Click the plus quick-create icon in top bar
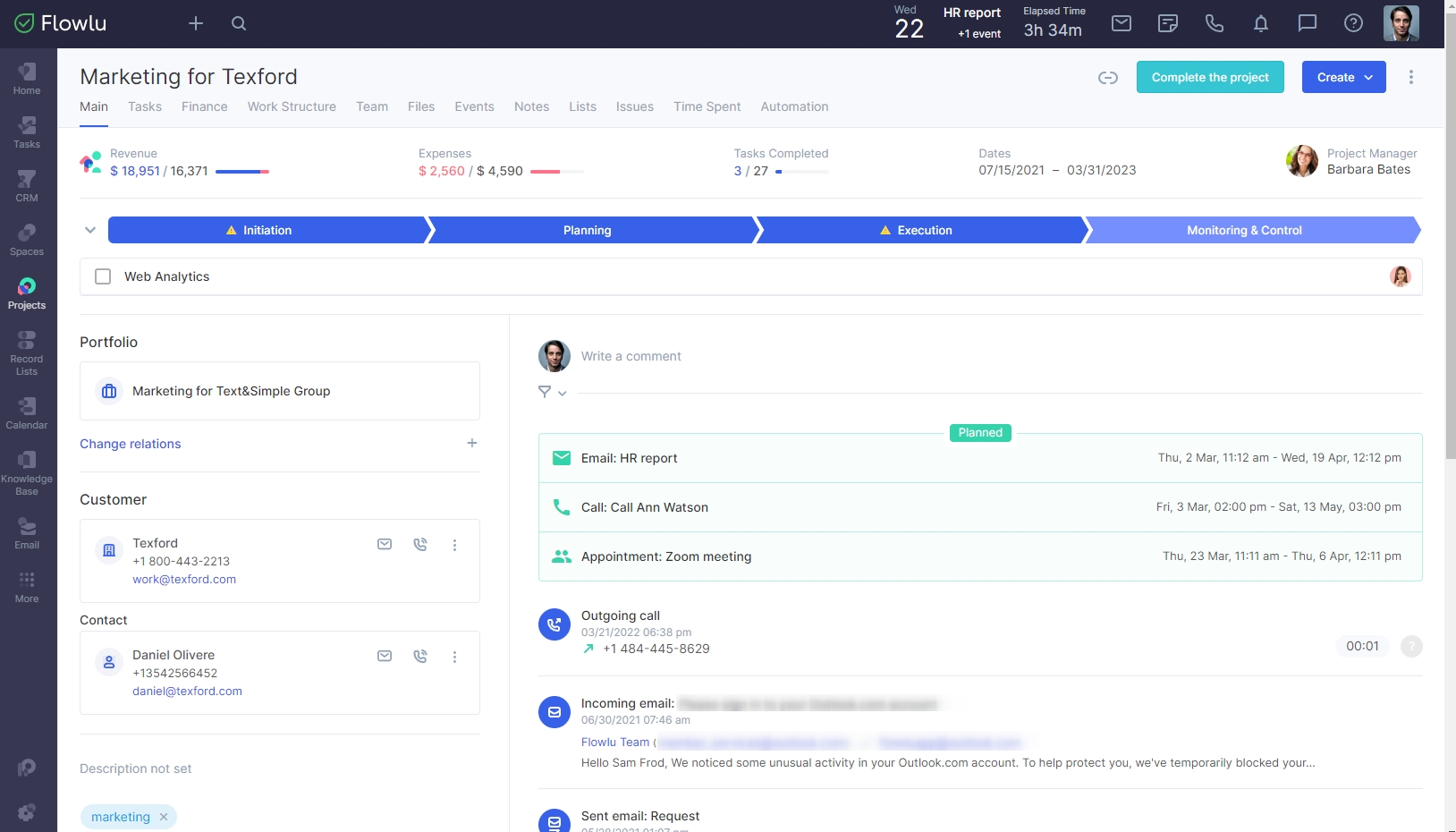The image size is (1456, 832). (196, 23)
